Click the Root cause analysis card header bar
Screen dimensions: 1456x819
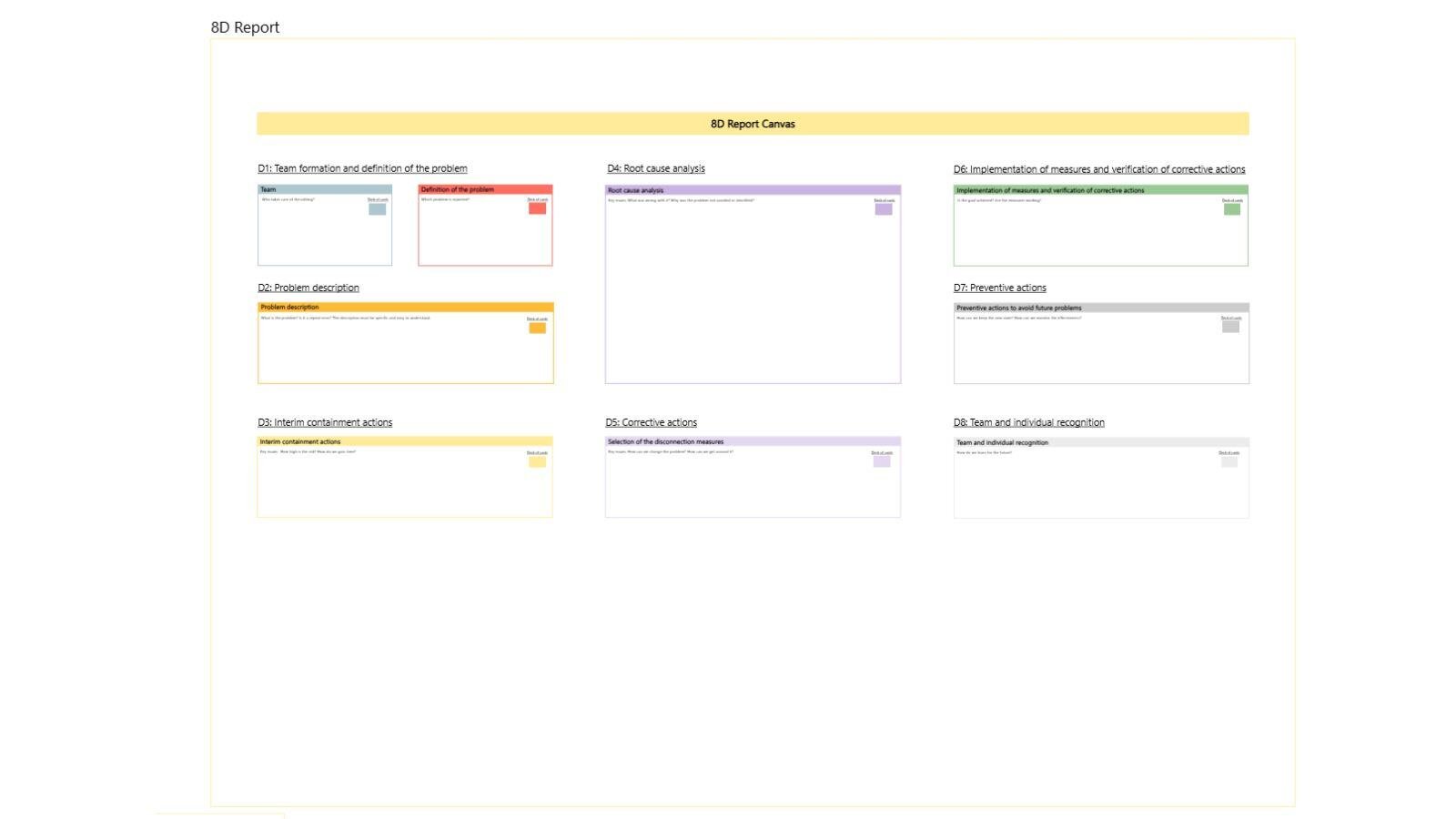(x=753, y=190)
